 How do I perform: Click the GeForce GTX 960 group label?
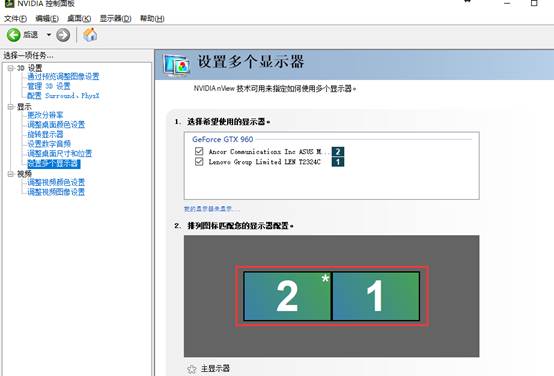(223, 139)
